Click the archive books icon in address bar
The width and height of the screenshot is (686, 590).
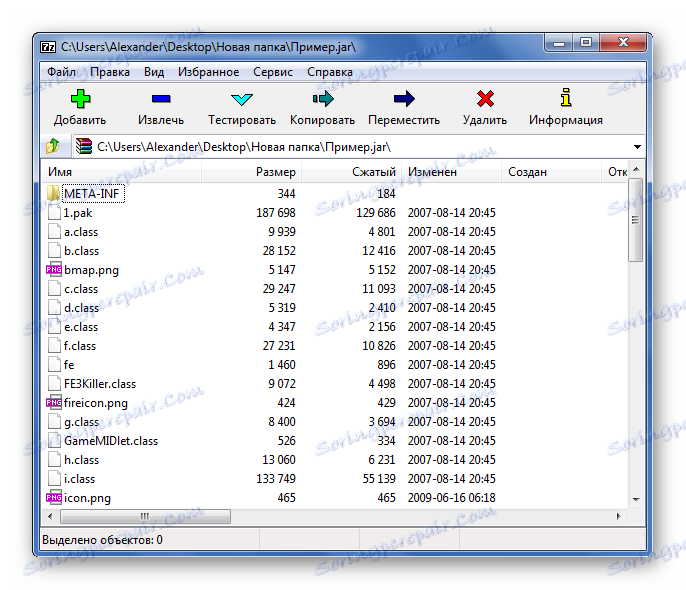(x=84, y=146)
